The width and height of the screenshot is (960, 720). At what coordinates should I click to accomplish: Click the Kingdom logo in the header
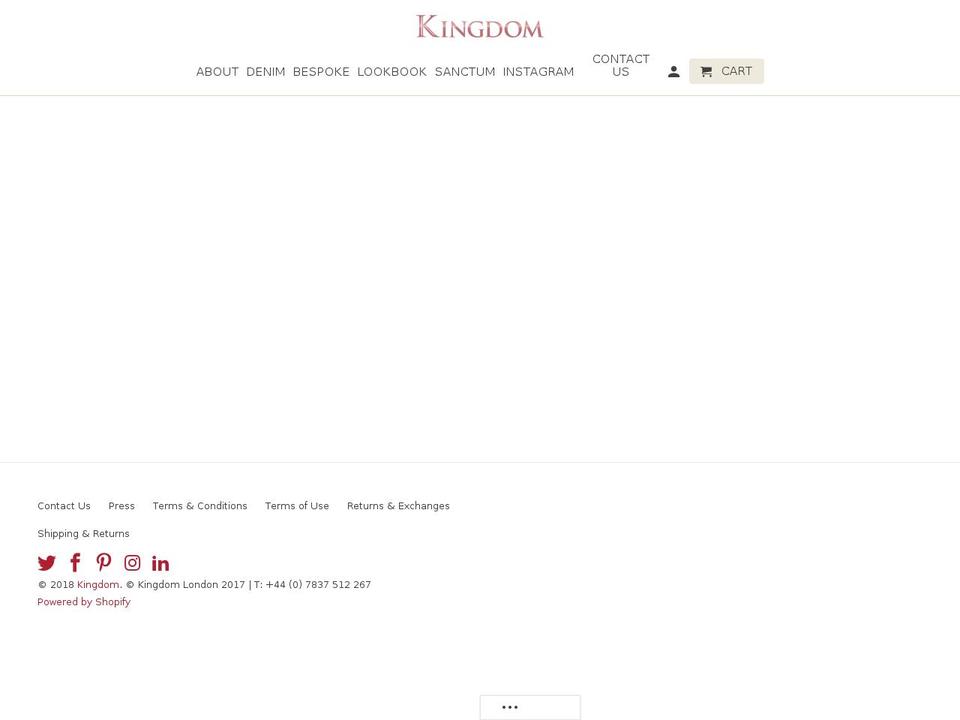pyautogui.click(x=479, y=27)
